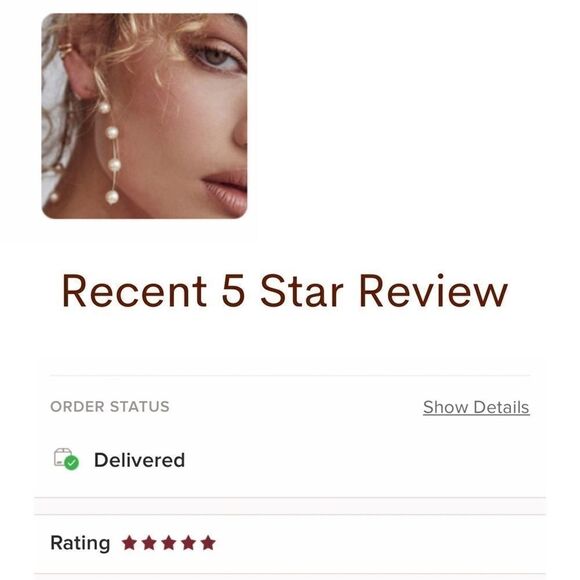Viewport: 580px width, 580px height.
Task: Click the lowest pearl on the earring
Action: coord(112,197)
